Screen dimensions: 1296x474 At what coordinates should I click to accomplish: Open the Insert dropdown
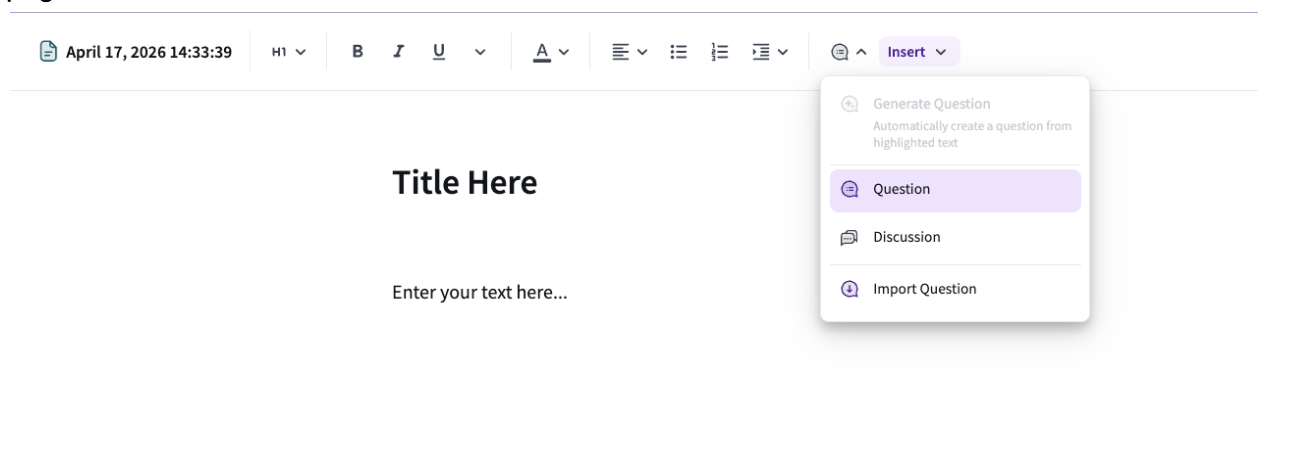[919, 52]
